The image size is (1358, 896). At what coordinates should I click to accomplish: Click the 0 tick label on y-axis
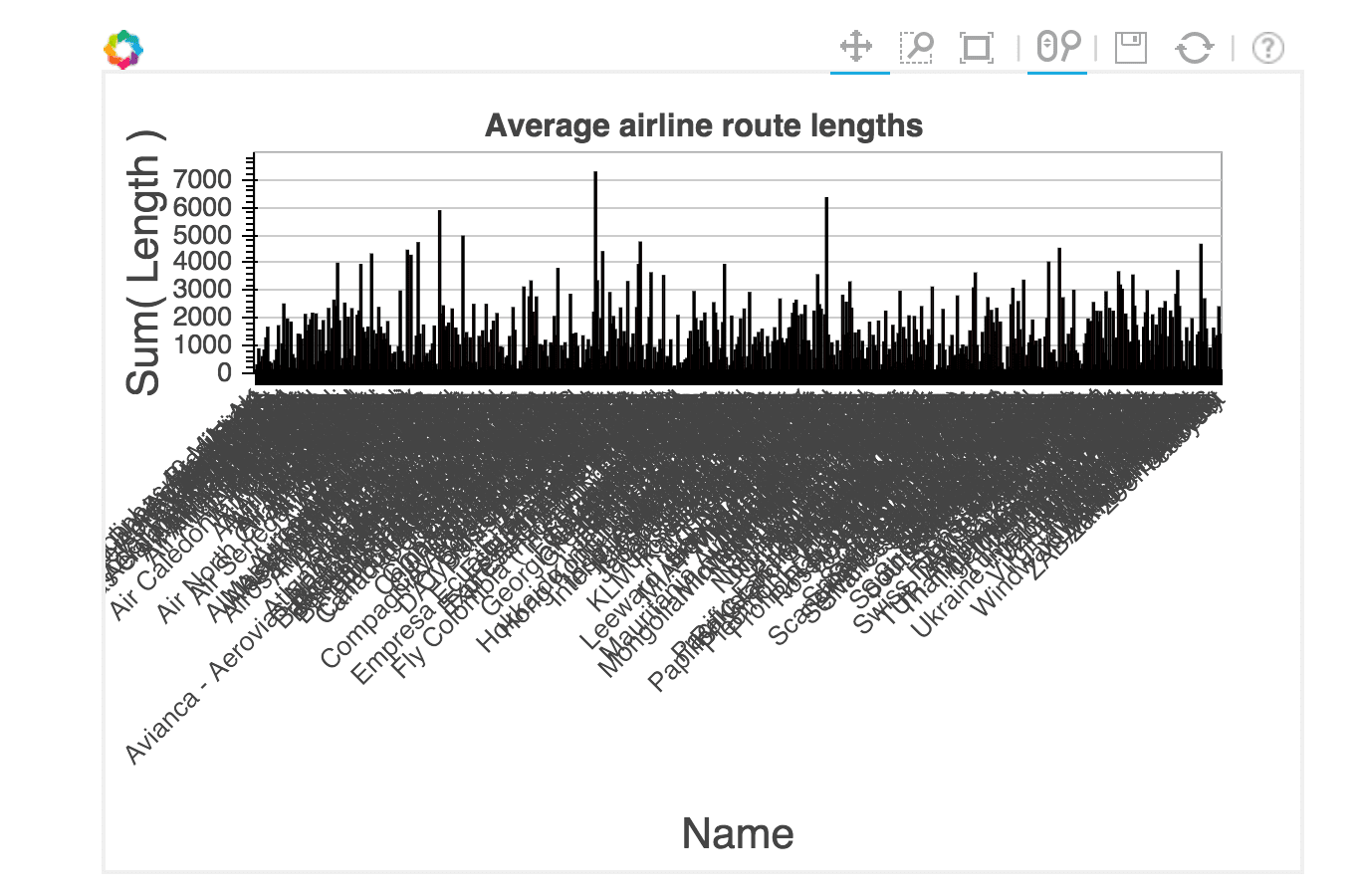point(224,372)
